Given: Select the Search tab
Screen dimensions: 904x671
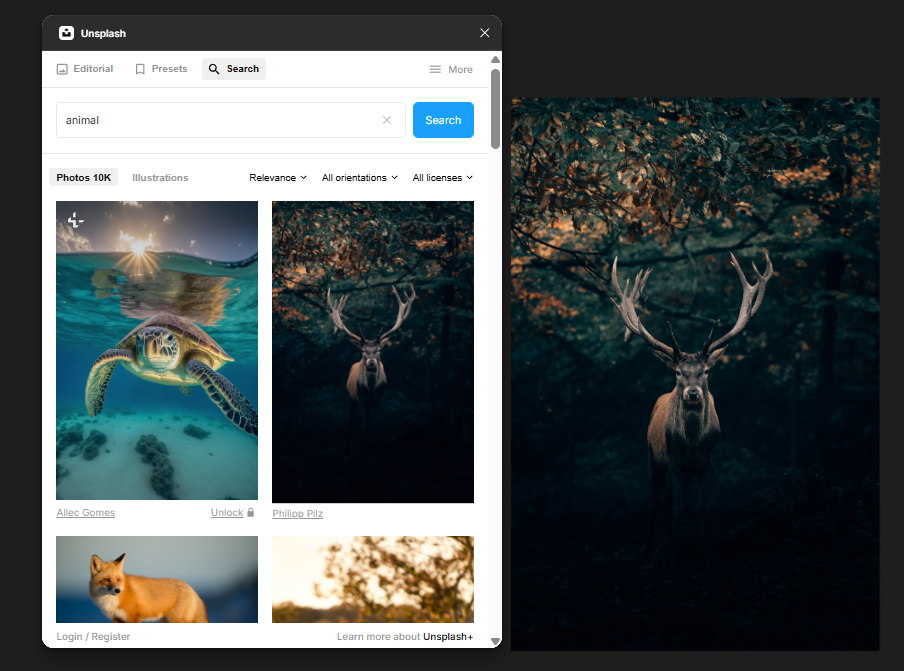Looking at the screenshot, I should pos(233,69).
